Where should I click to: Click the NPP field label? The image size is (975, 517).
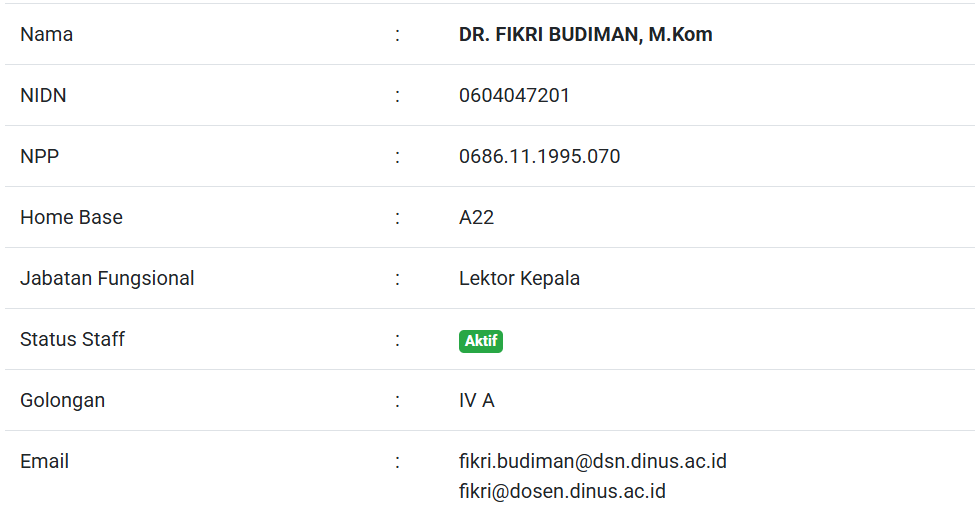39,156
